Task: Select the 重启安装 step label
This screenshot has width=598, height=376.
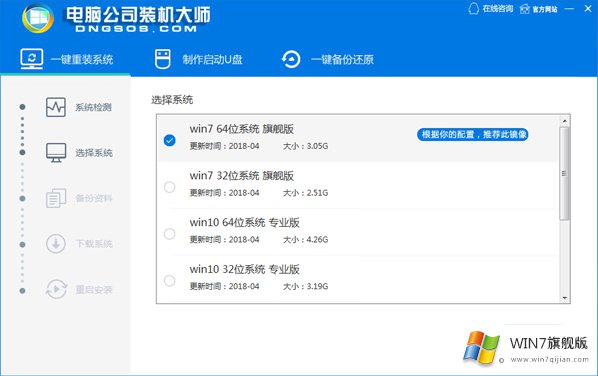Action: [x=94, y=290]
